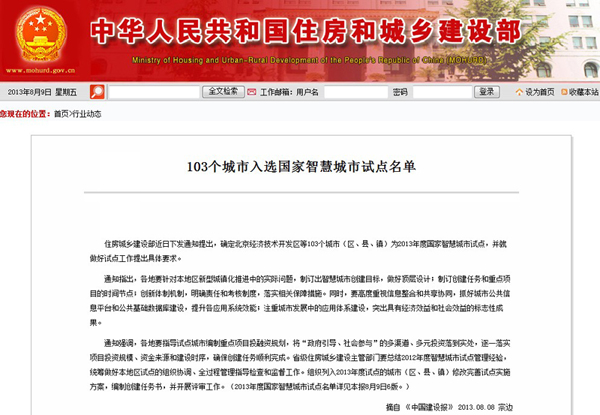The height and width of the screenshot is (415, 600).
Task: Focus the 密码 password field
Action: click(x=442, y=92)
